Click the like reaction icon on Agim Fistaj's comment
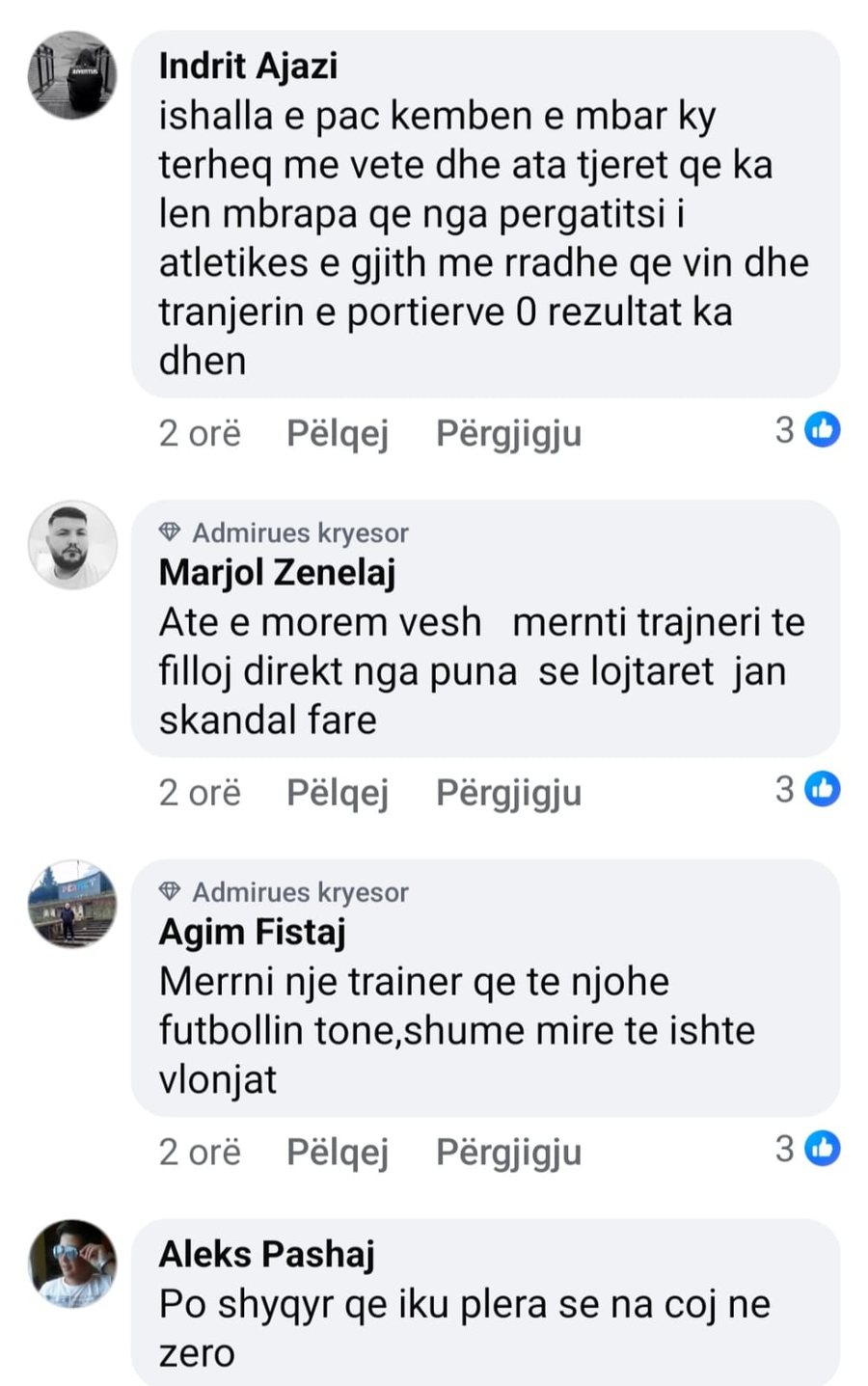Screen dimensions: 868x1386 (x=823, y=1149)
